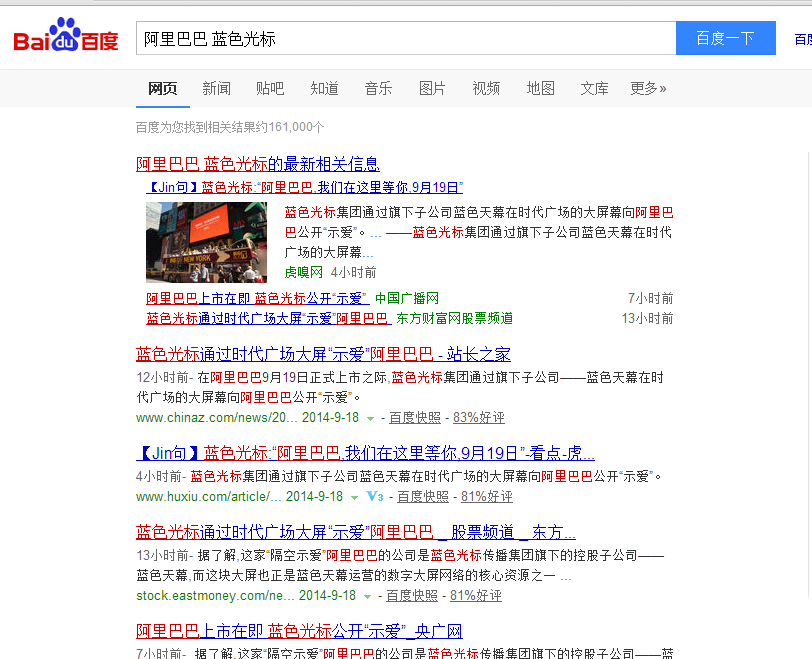Open 81%好评 link on eastmoney result

tap(475, 595)
